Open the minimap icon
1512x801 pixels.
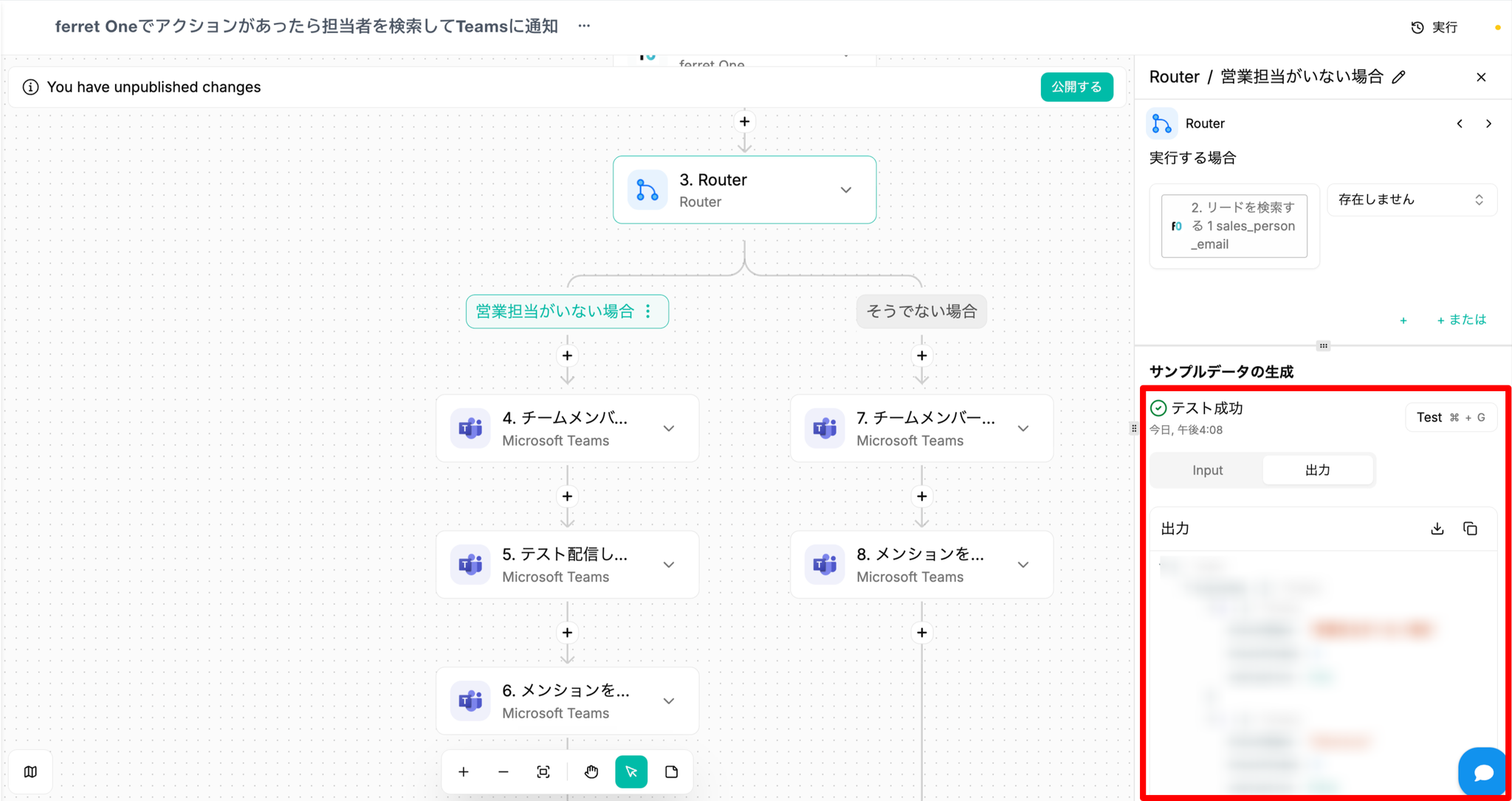30,771
